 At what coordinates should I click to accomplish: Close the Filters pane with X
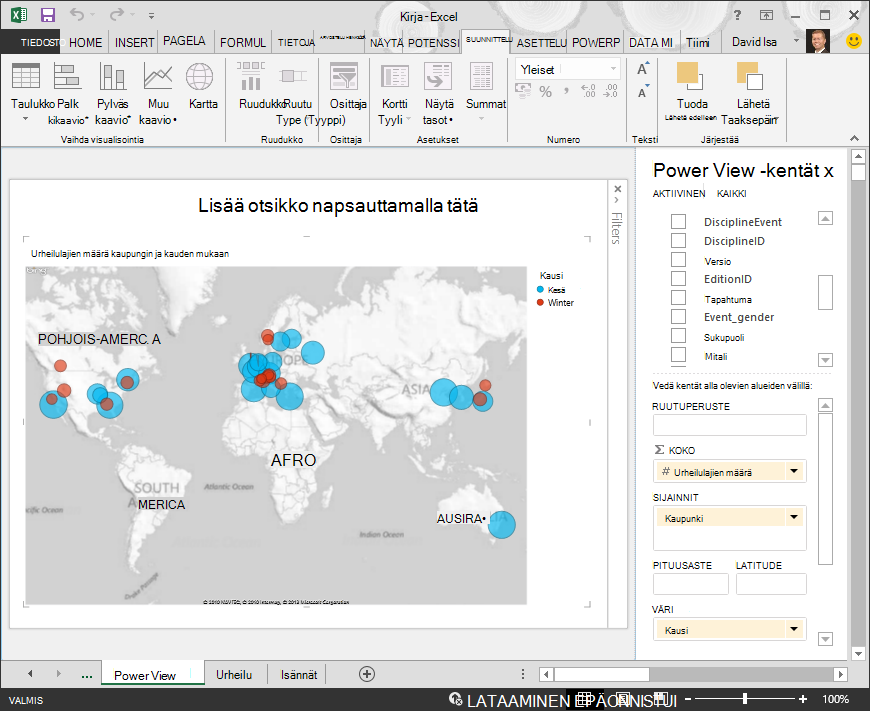[x=618, y=189]
